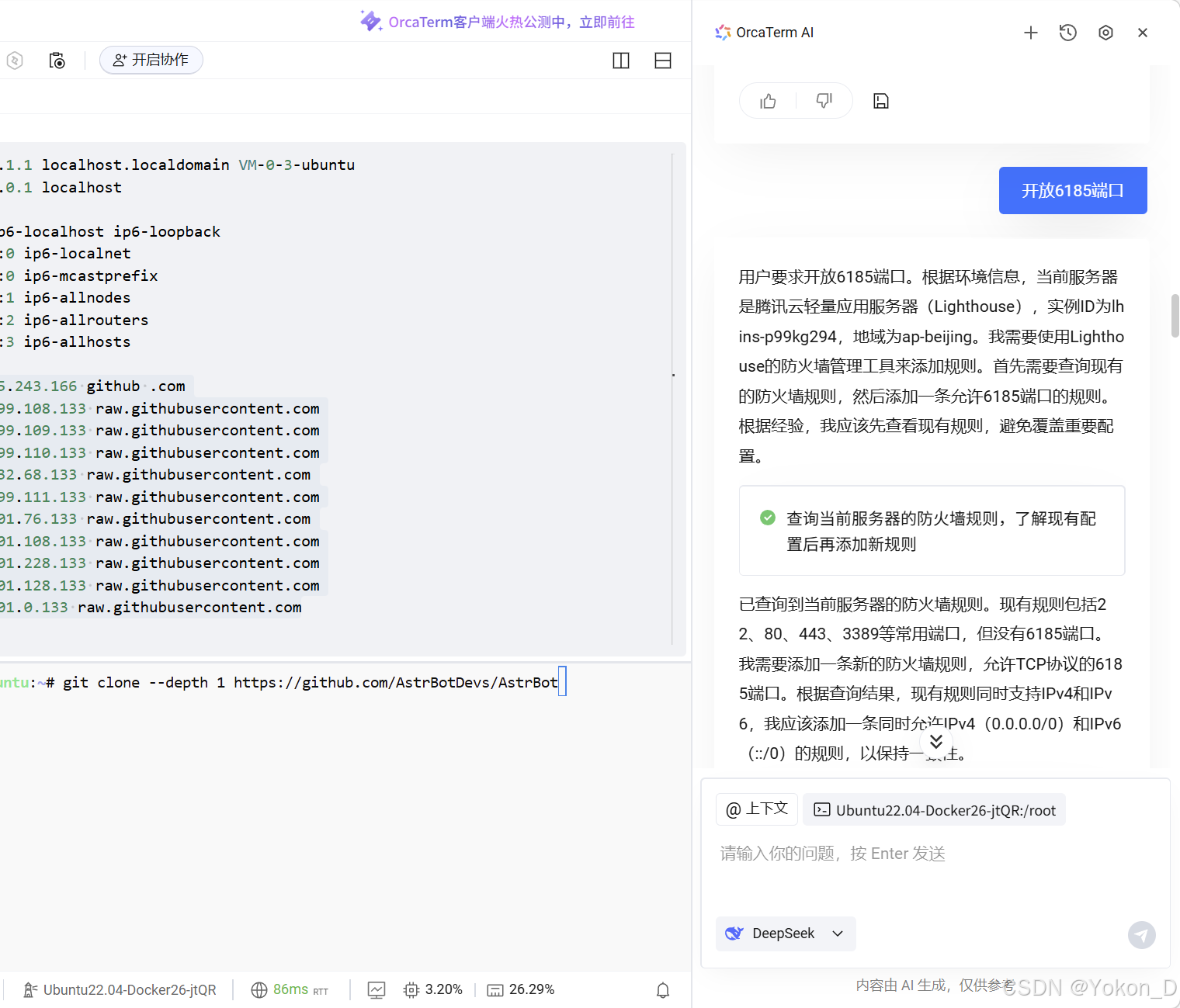View CPU usage 3.20% indicator
Image resolution: width=1180 pixels, height=1008 pixels.
(433, 989)
